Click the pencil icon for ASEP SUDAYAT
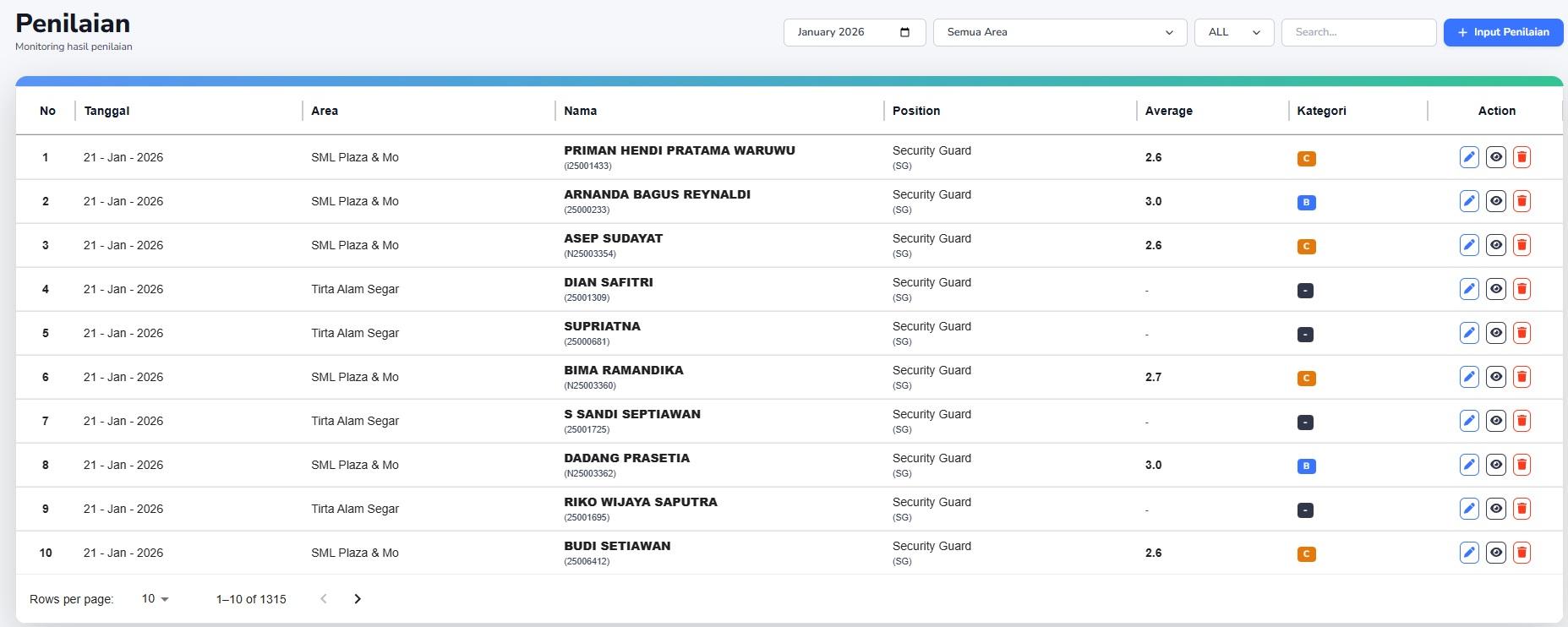The width and height of the screenshot is (1568, 627). pyautogui.click(x=1469, y=245)
